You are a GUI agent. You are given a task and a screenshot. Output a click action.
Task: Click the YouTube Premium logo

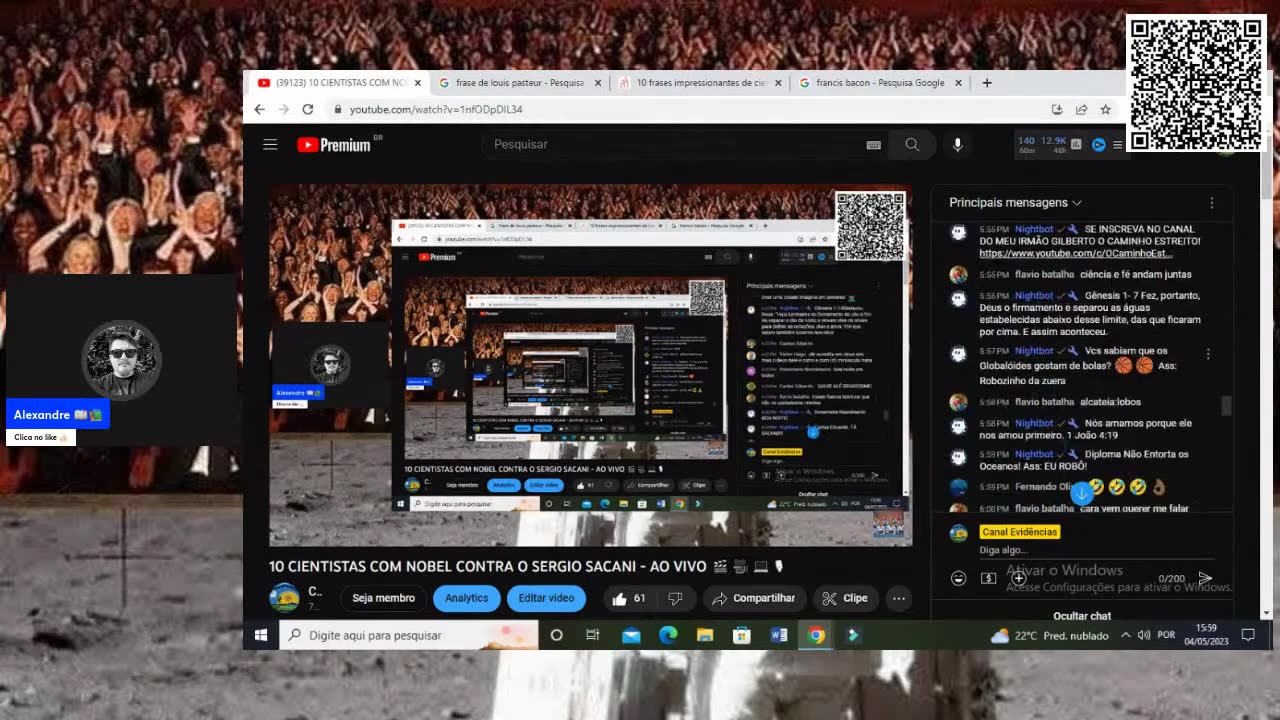(x=334, y=145)
